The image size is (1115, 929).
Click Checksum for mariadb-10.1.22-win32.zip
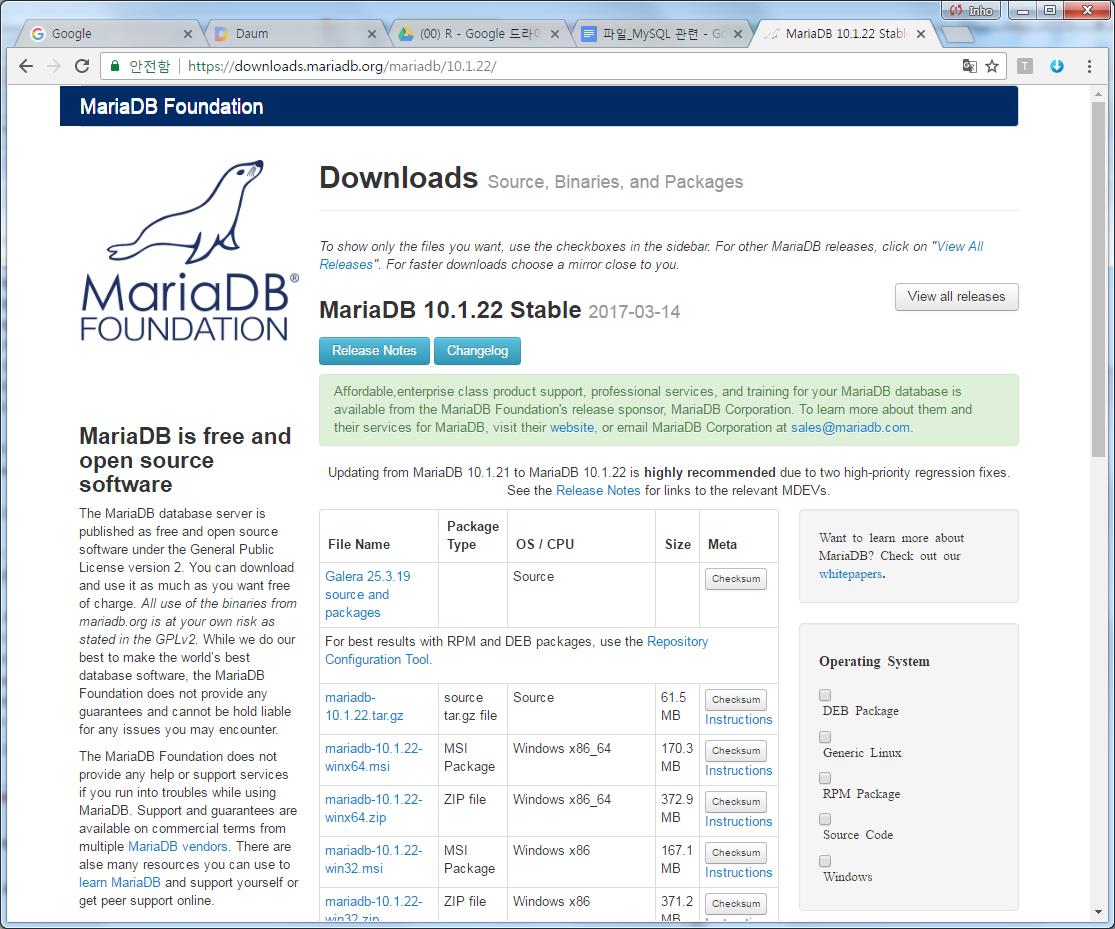pos(736,904)
